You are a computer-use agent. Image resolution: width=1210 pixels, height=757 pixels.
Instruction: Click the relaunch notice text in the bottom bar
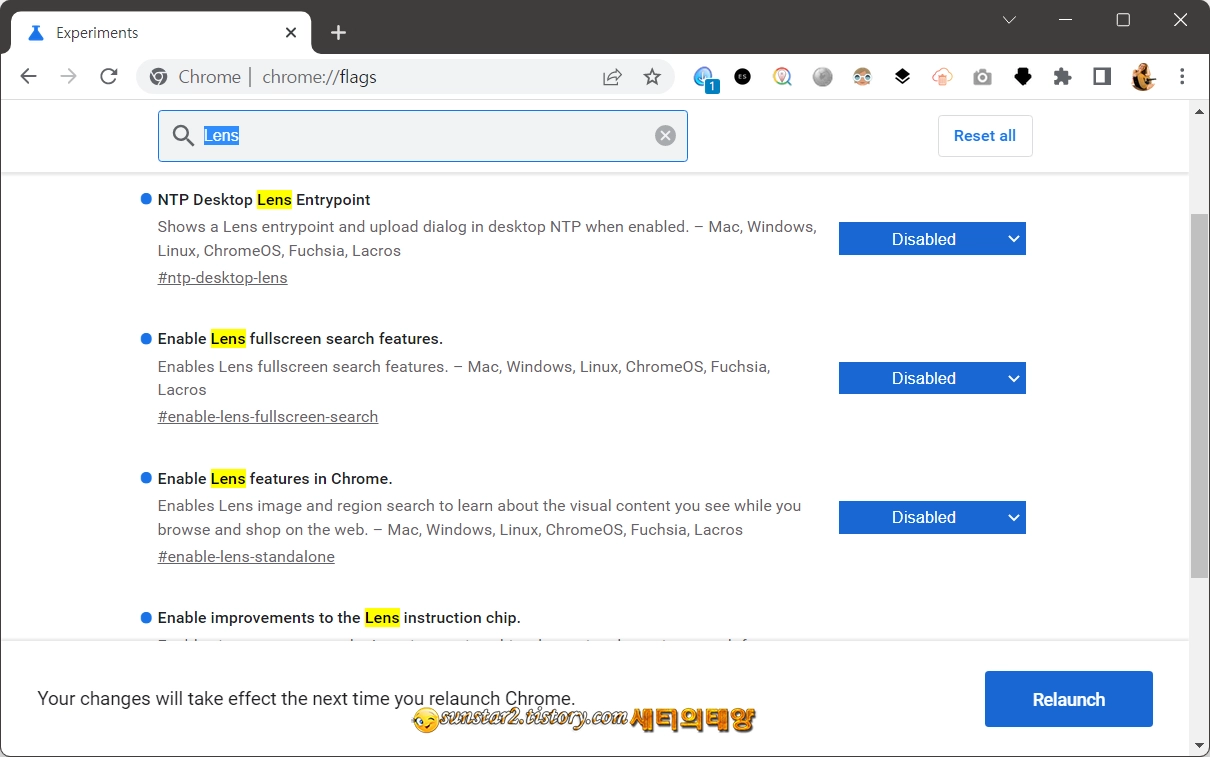point(306,698)
